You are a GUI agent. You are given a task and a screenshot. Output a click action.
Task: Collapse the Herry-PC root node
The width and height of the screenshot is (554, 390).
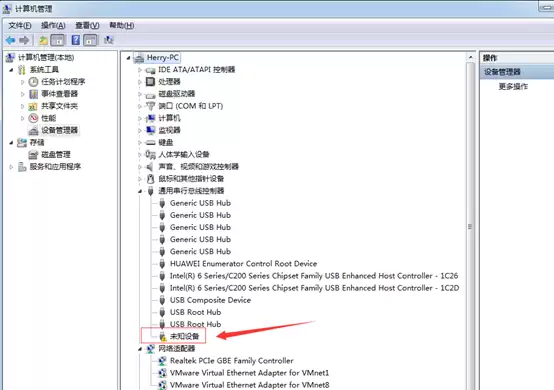pos(128,58)
